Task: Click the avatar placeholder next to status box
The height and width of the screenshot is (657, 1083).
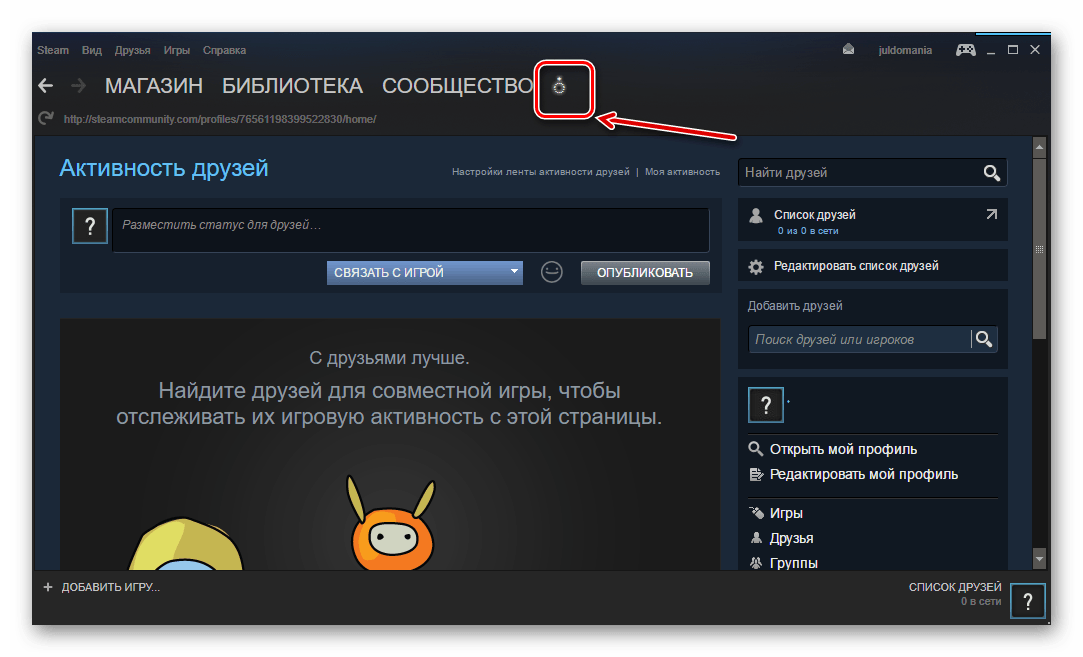Action: coord(90,226)
